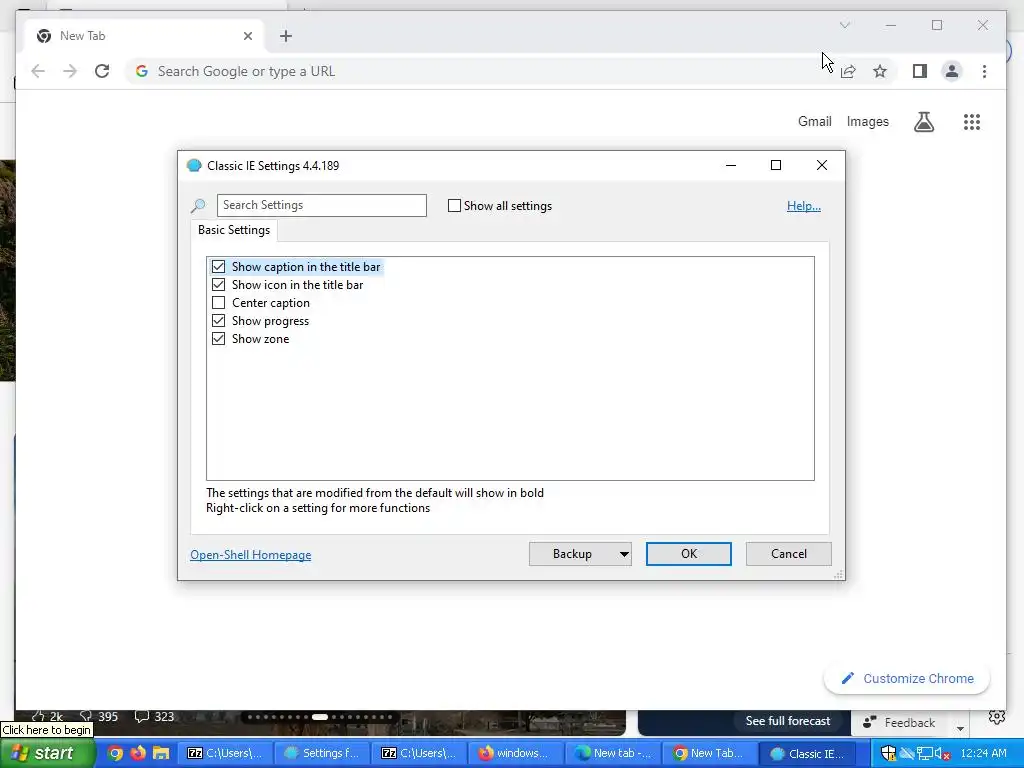Screen dimensions: 1024x768
Task: Click Chrome's forward arrow
Action: [70, 71]
